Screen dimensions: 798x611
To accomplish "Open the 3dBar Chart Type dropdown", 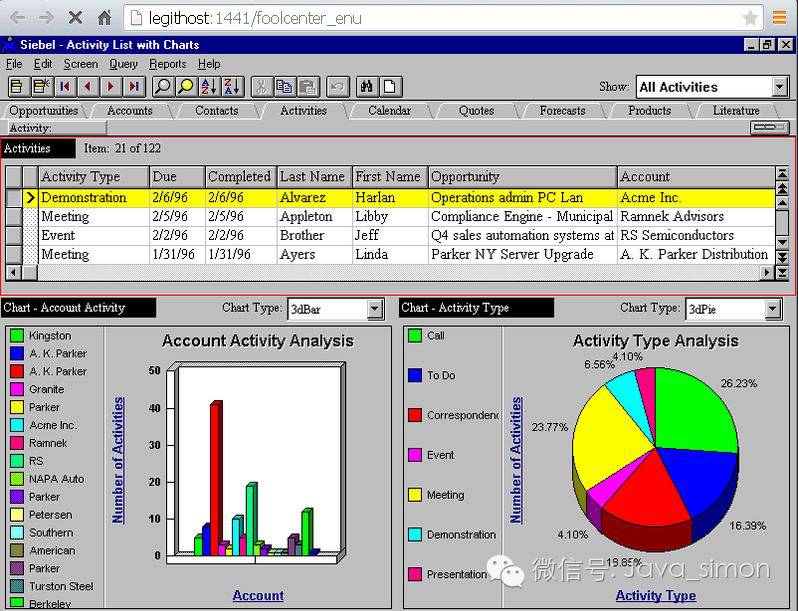I will pos(375,309).
